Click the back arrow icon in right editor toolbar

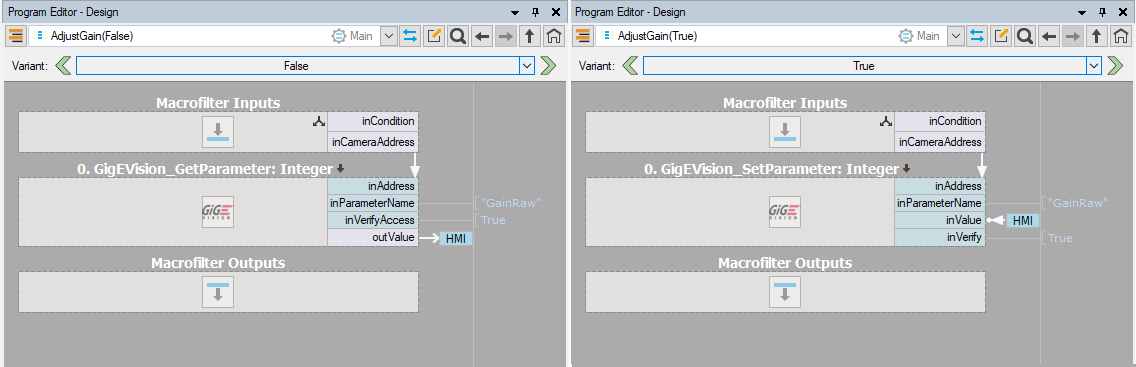point(1049,35)
